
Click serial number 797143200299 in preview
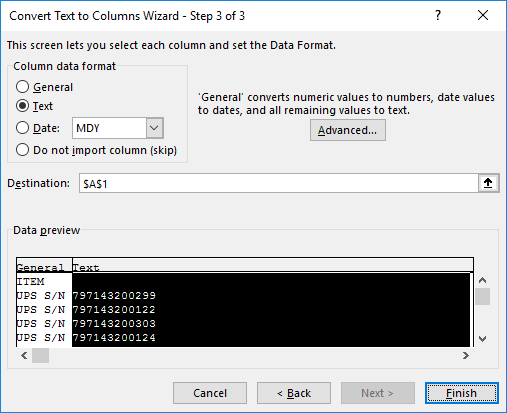pyautogui.click(x=114, y=296)
